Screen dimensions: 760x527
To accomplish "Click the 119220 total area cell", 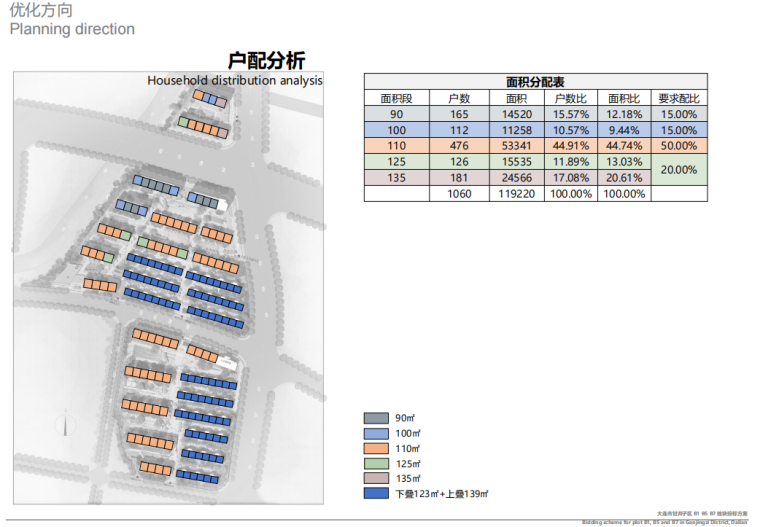I will point(515,194).
